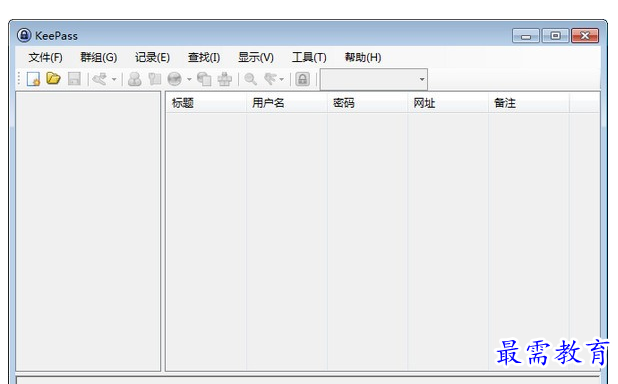Open the 帮助(H) menu
Image resolution: width=618 pixels, height=384 pixels.
pos(363,58)
